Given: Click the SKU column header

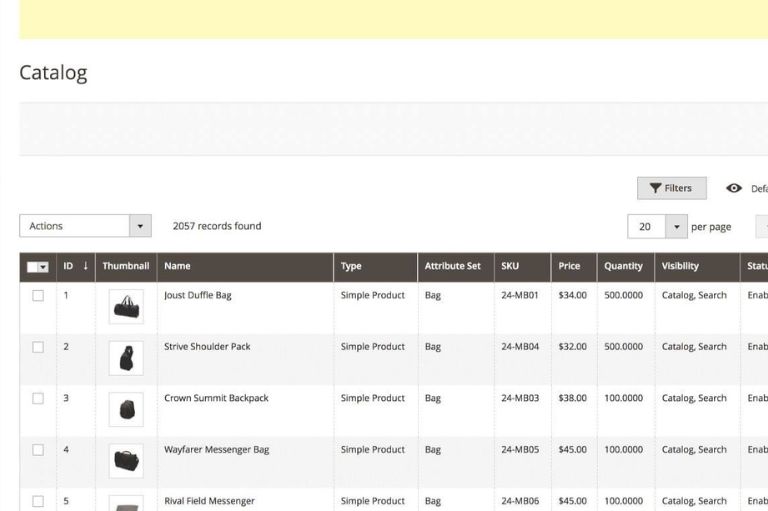Looking at the screenshot, I should [510, 266].
